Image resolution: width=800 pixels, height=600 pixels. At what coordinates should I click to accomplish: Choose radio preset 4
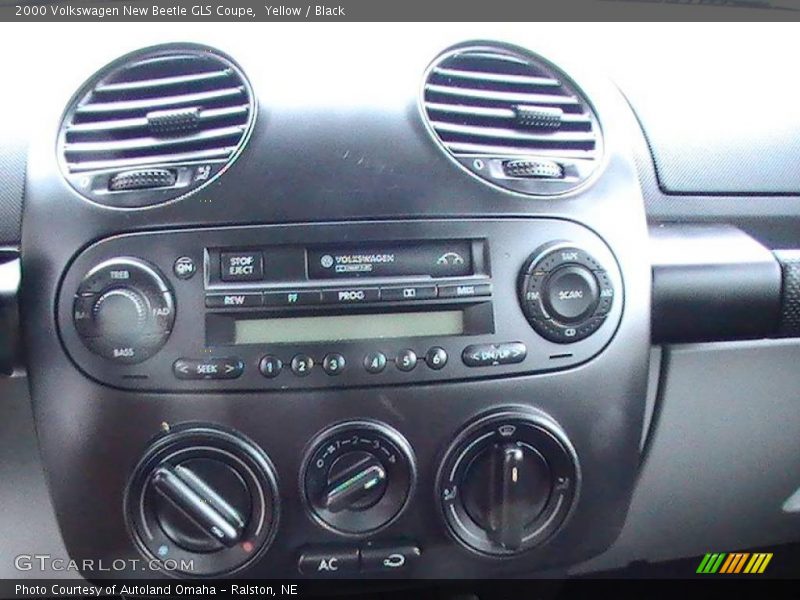[x=375, y=362]
